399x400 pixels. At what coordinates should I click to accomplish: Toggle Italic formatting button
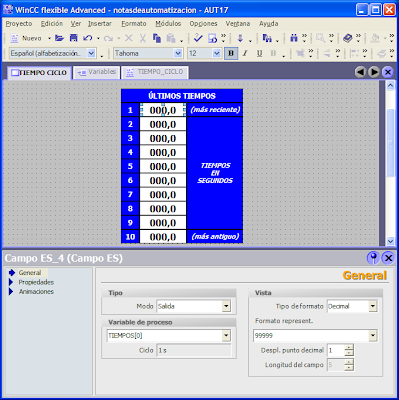pyautogui.click(x=245, y=53)
